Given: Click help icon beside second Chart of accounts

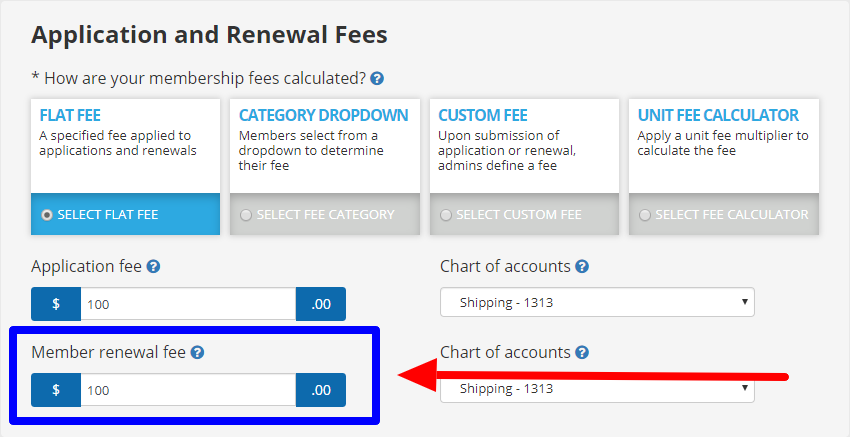Looking at the screenshot, I should tap(582, 352).
